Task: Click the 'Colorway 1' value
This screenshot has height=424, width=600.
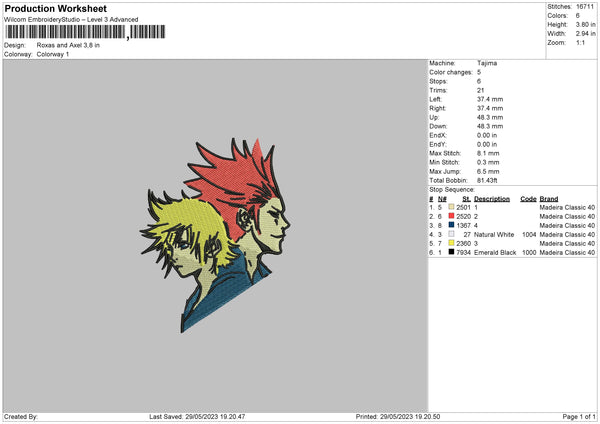Action: [53, 54]
